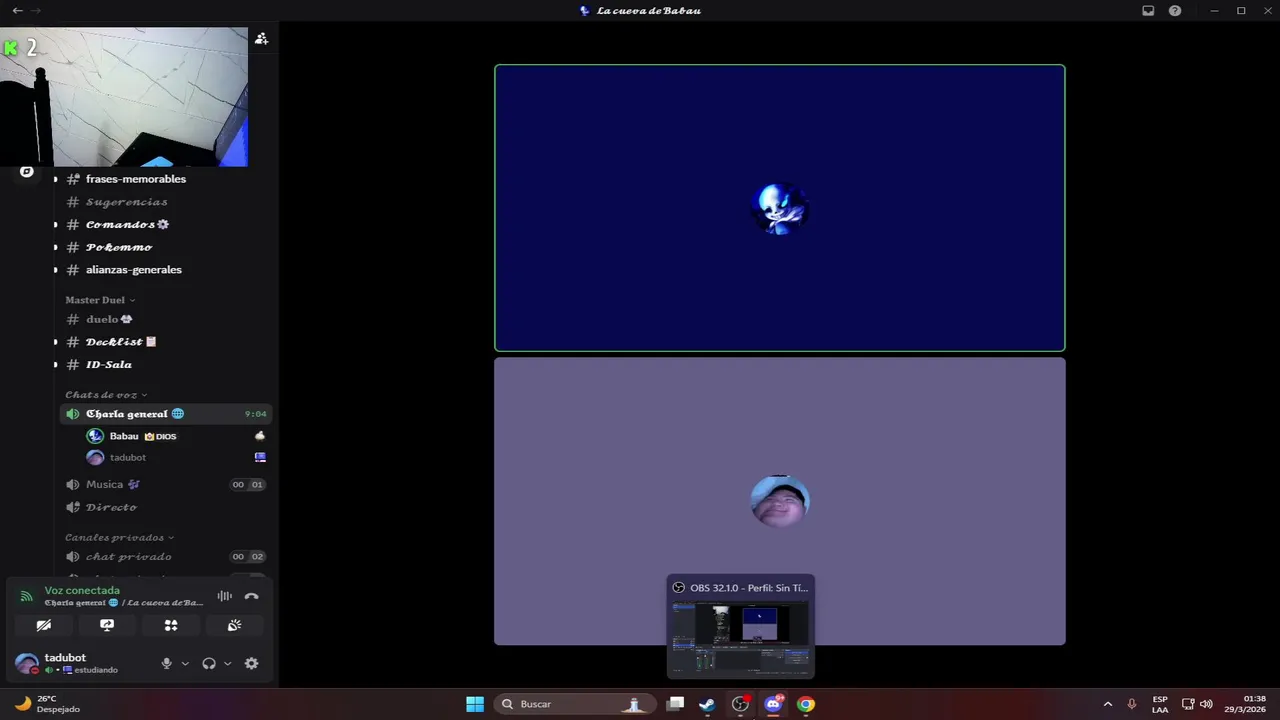Collapse the Master Duel category
The width and height of the screenshot is (1280, 720).
pyautogui.click(x=100, y=300)
